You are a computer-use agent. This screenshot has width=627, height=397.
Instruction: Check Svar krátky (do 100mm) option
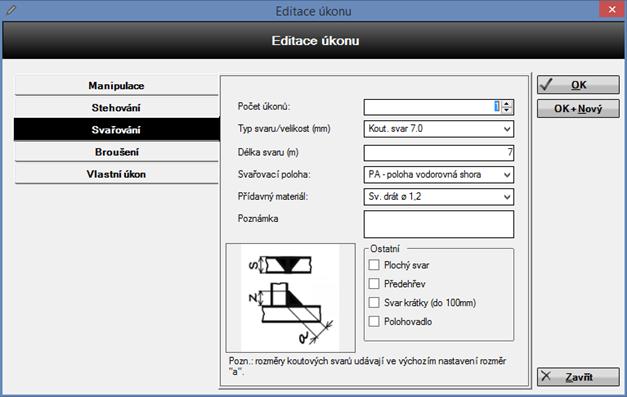coord(374,302)
